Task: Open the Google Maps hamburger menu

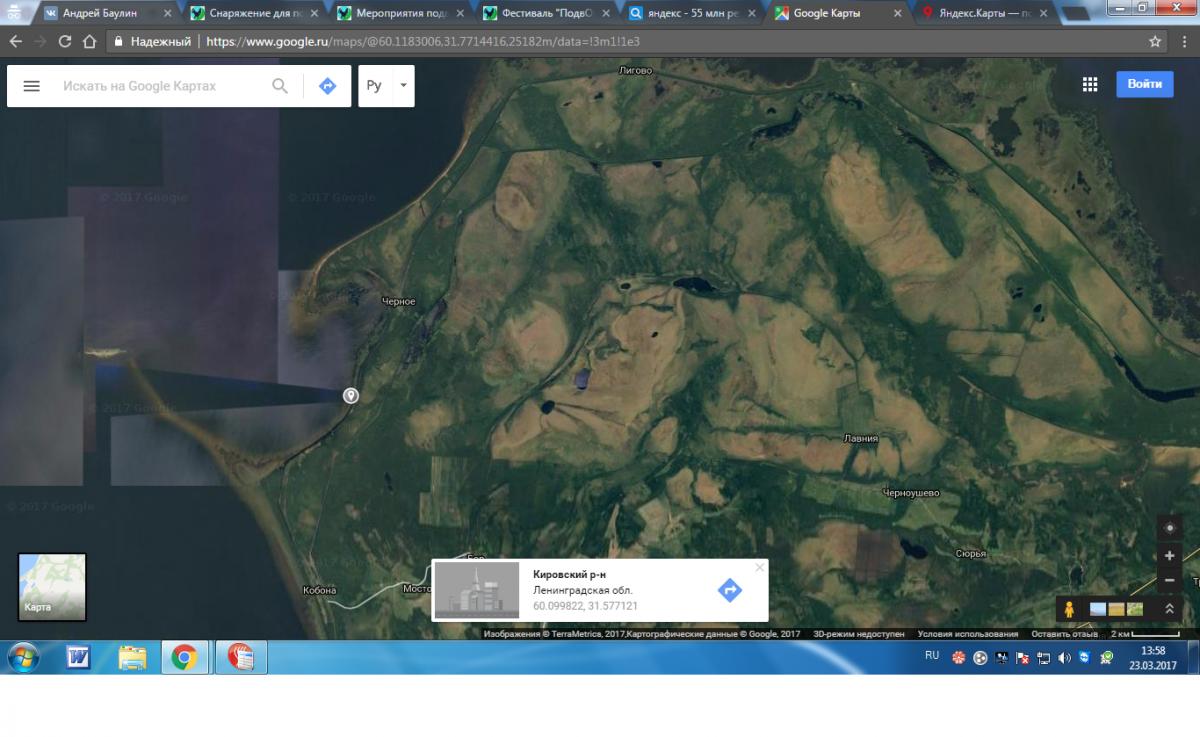Action: click(x=31, y=86)
